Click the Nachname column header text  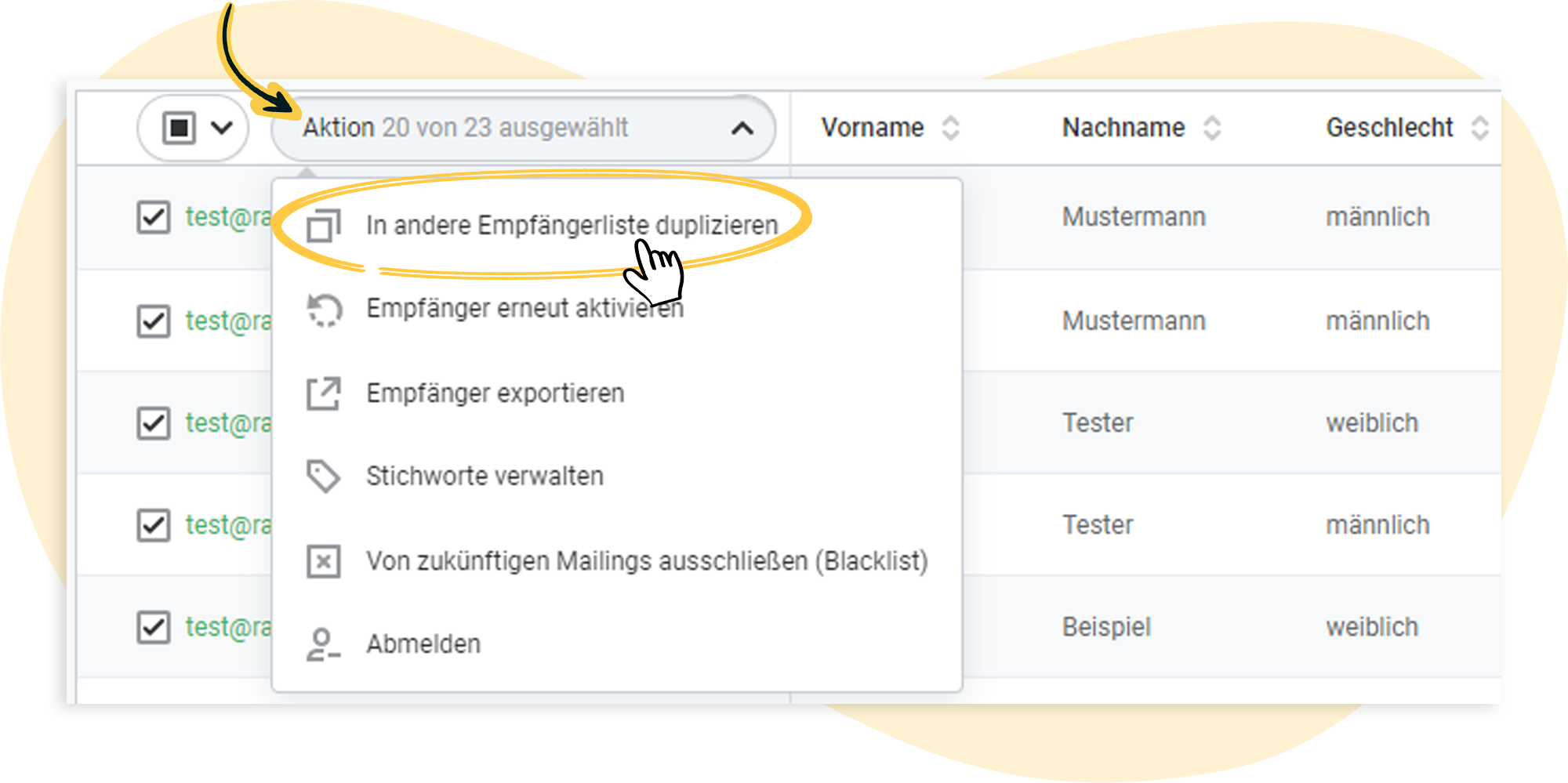1123,128
